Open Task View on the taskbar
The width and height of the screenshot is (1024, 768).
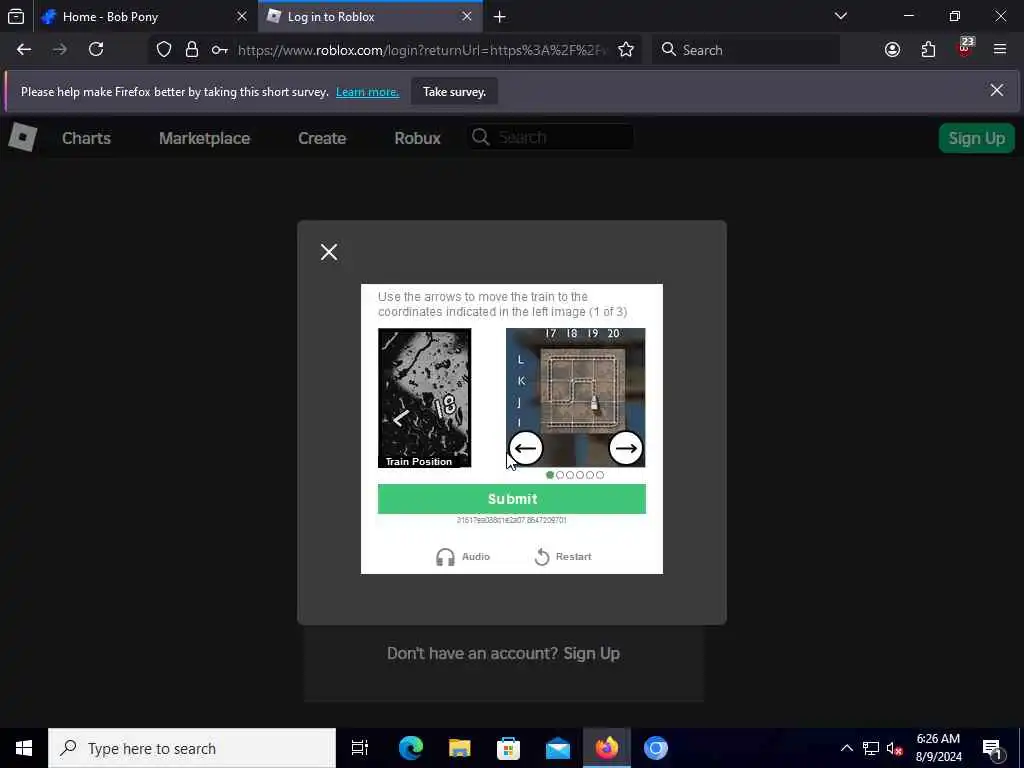pos(360,748)
